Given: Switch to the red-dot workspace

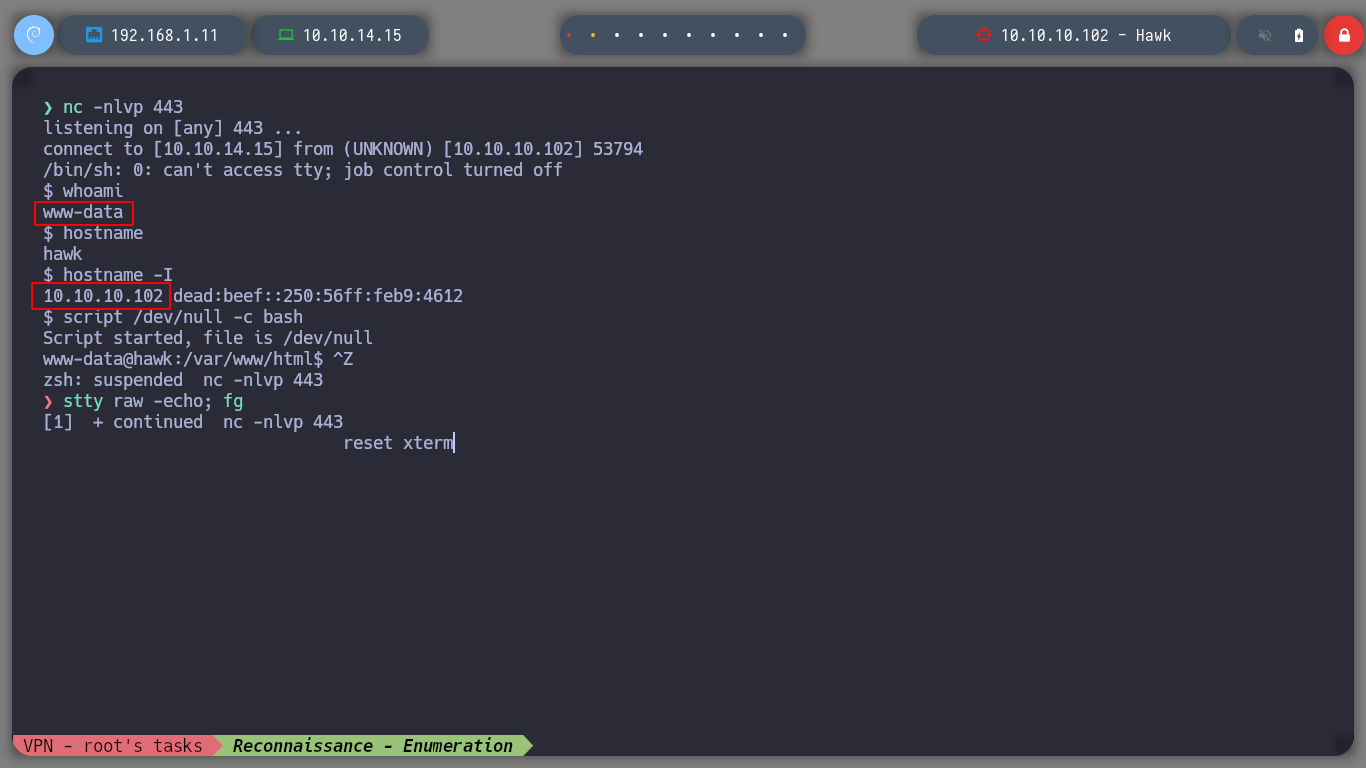Looking at the screenshot, I should (569, 35).
